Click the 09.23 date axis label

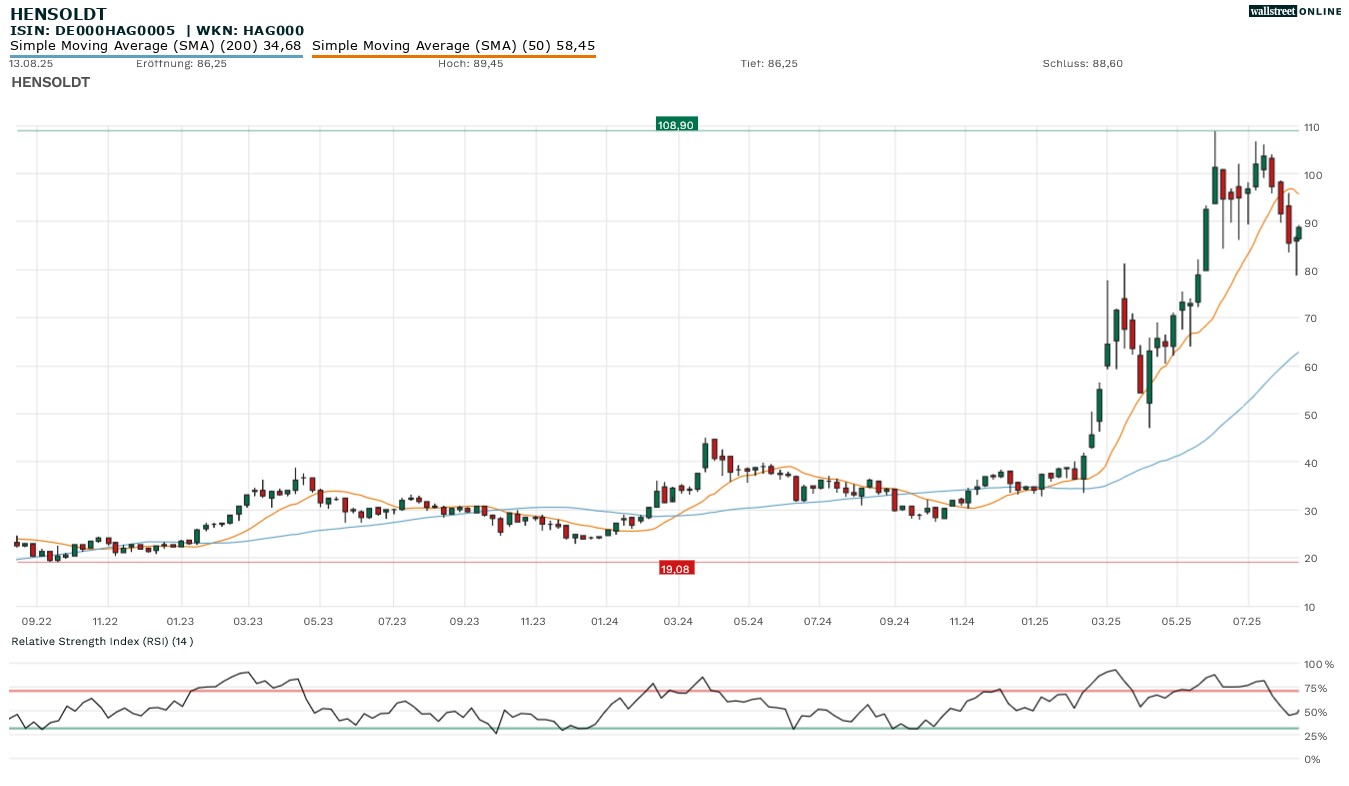(x=465, y=622)
